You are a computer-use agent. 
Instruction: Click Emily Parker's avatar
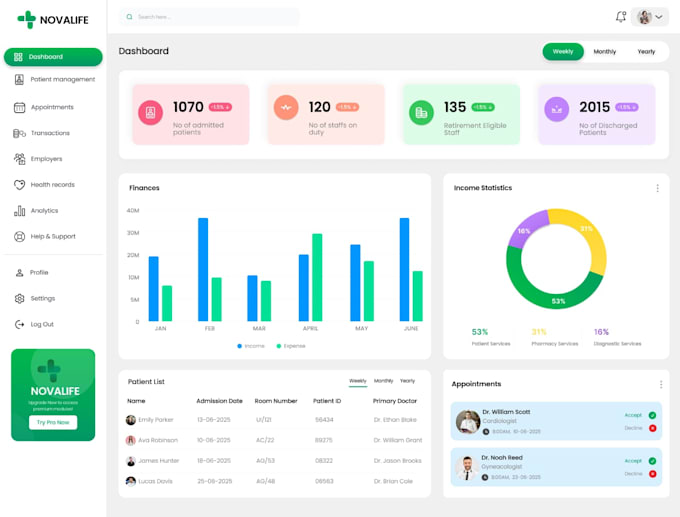131,420
